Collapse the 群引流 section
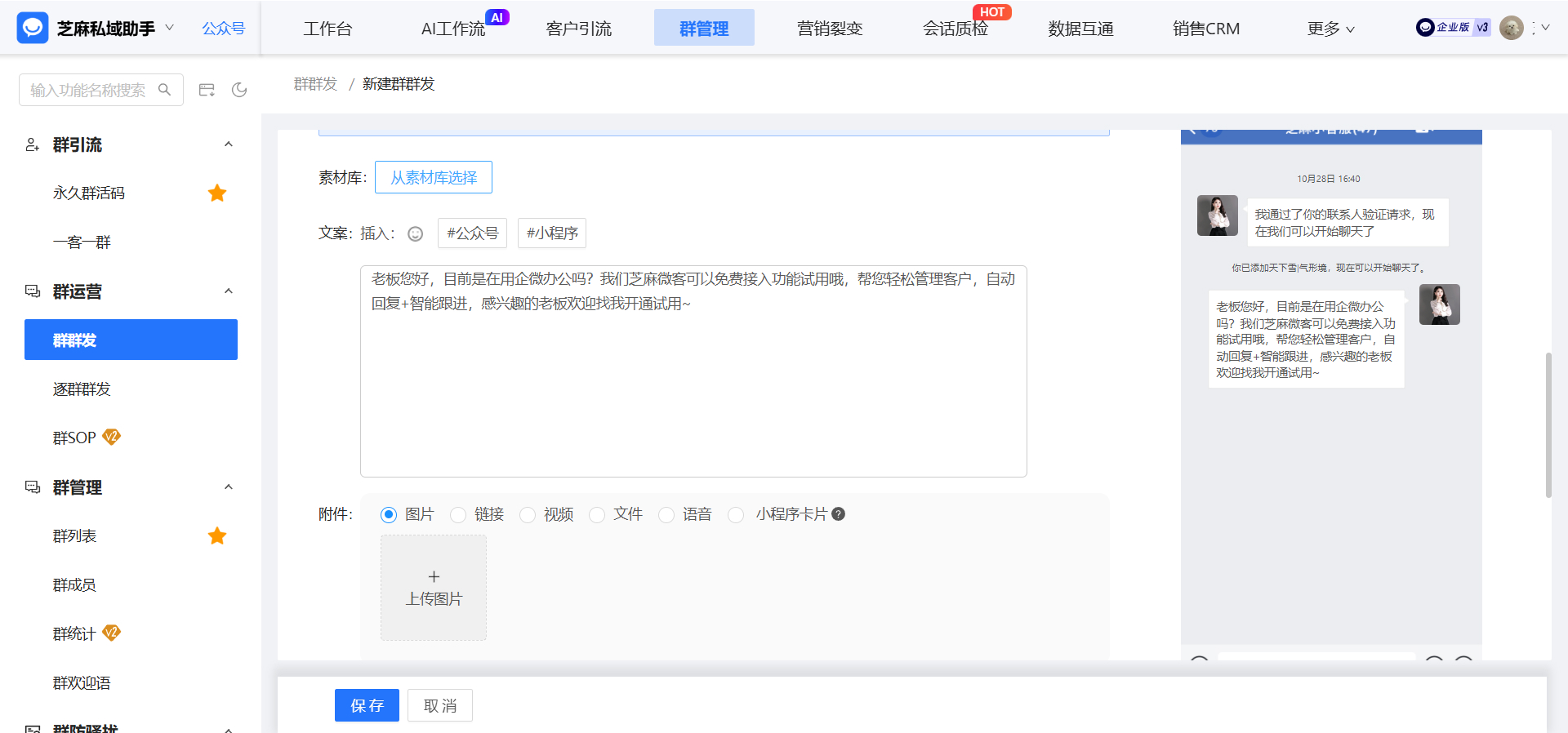 click(229, 144)
